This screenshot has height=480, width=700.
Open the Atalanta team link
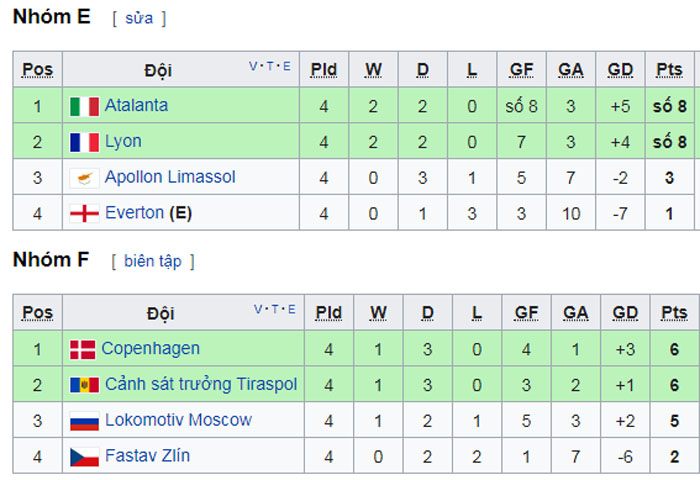[136, 105]
